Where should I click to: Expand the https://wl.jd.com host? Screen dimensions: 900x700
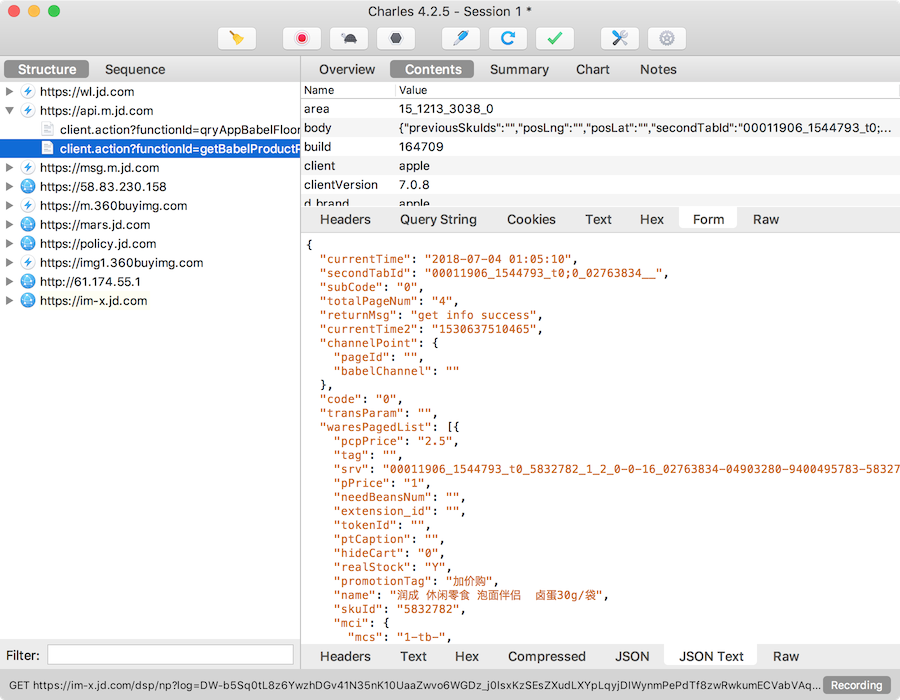[9, 91]
